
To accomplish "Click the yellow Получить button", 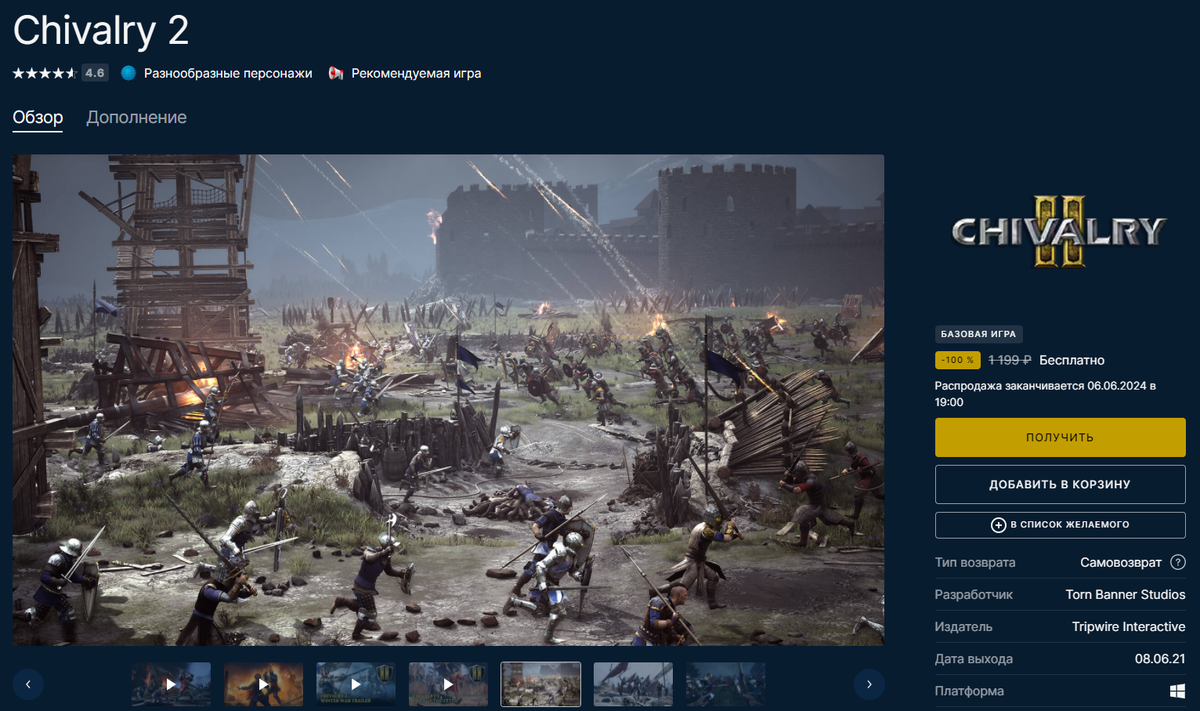I will (x=1060, y=437).
